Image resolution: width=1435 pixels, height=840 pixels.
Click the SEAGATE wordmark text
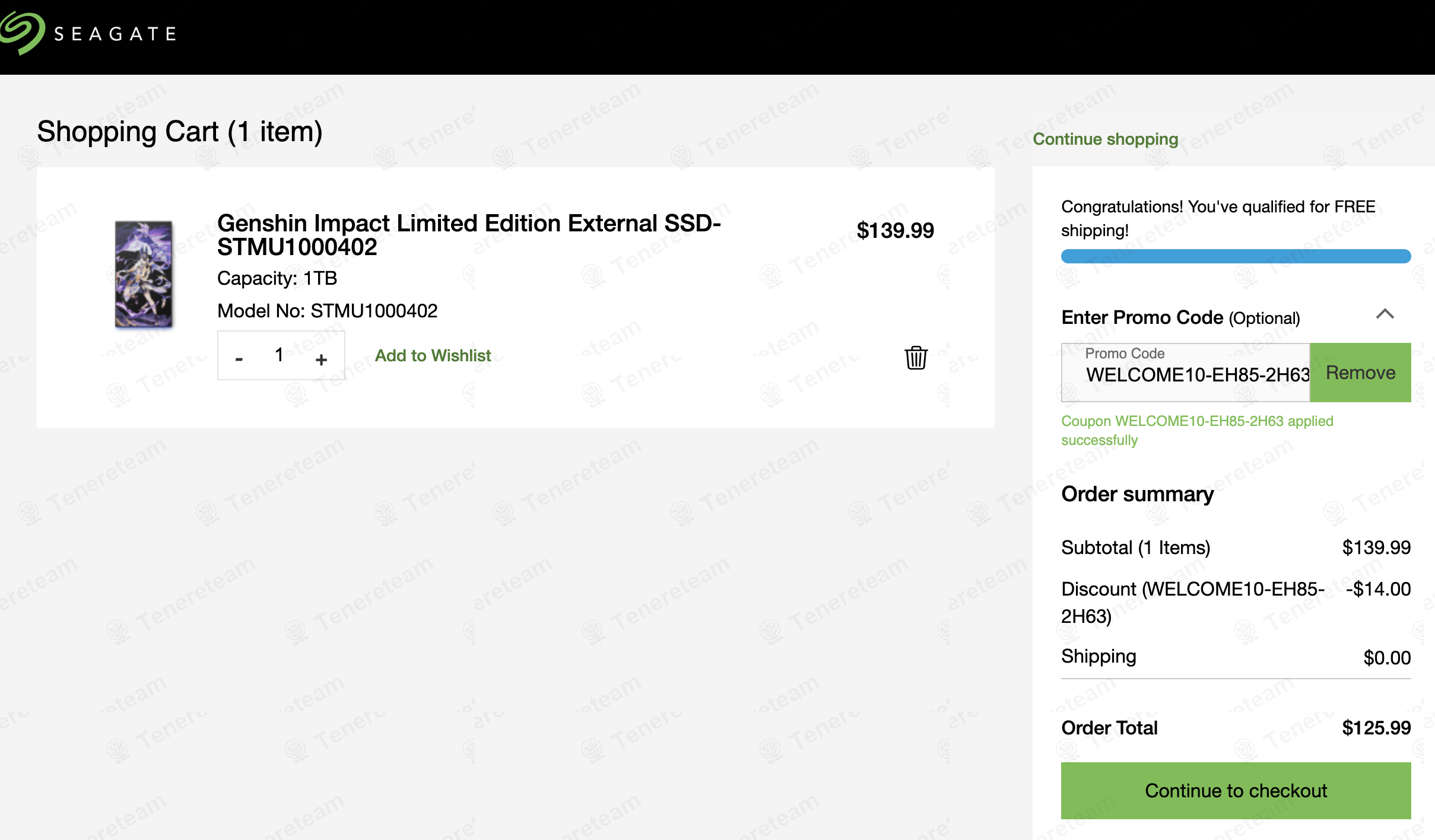[x=116, y=34]
